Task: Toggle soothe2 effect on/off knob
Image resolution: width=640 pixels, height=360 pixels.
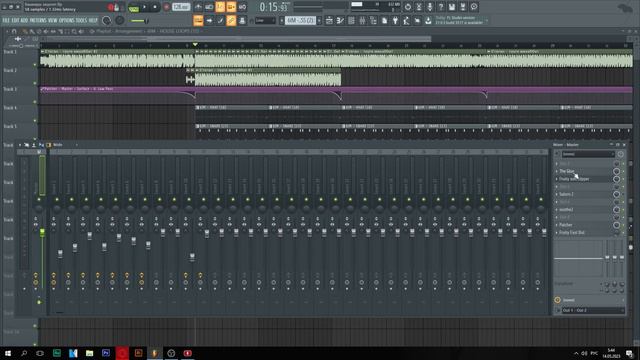Action: (616, 210)
